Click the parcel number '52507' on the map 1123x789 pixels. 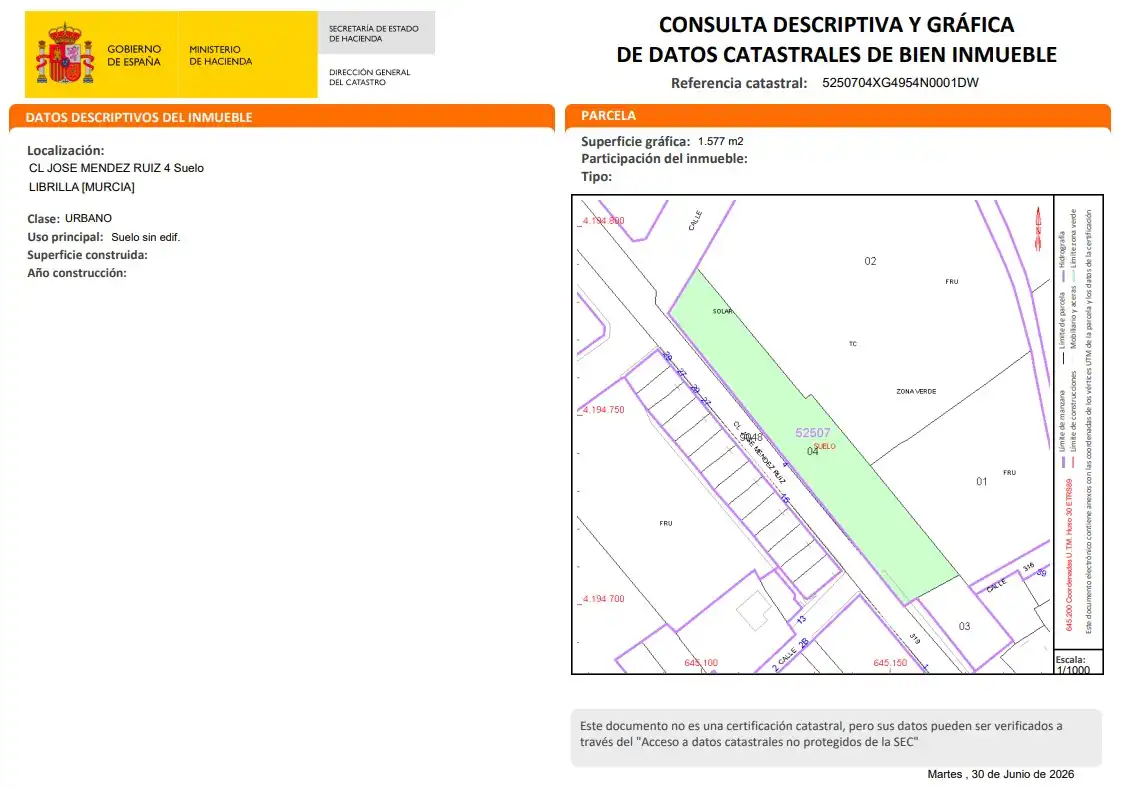point(812,432)
